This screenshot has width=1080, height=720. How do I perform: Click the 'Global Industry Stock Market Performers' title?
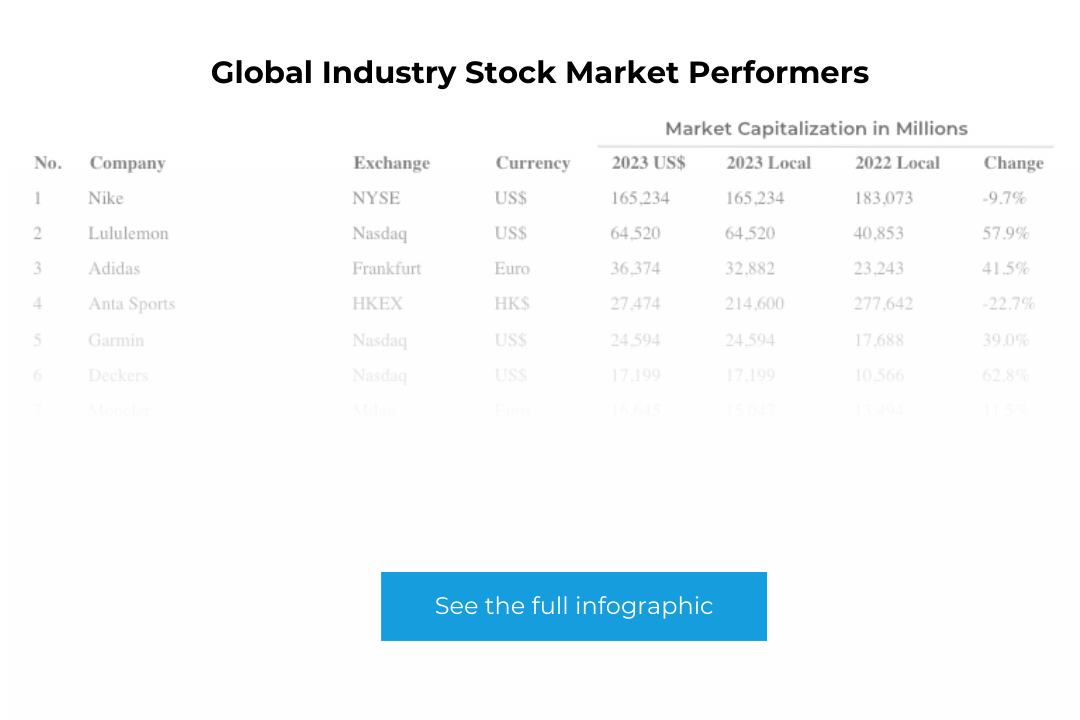(x=539, y=72)
